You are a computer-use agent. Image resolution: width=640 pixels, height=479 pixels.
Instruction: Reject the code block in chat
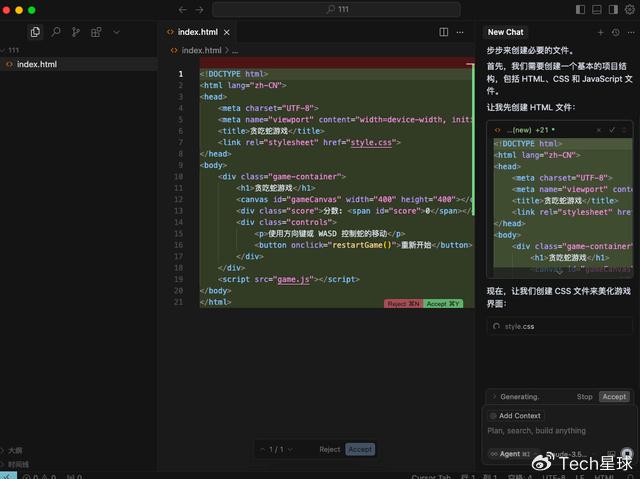[598, 130]
